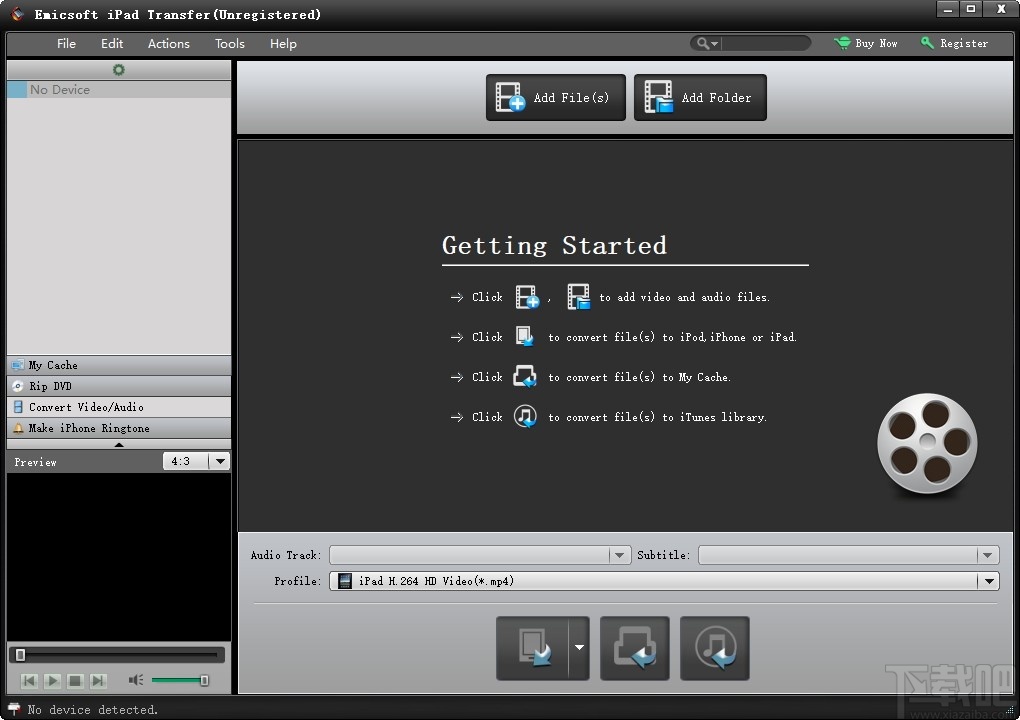Click My Cache icon in Getting Started
Viewport: 1020px width, 720px height.
tap(525, 377)
